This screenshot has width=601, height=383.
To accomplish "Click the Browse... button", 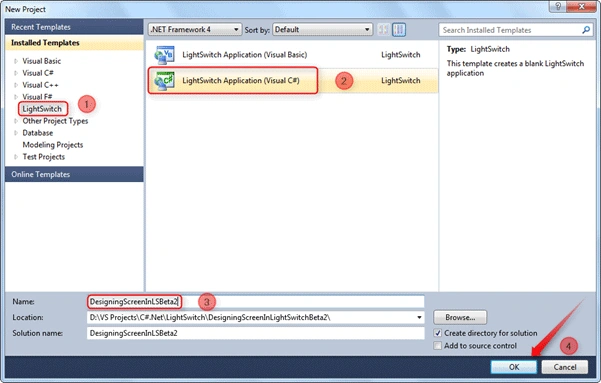I will (460, 317).
